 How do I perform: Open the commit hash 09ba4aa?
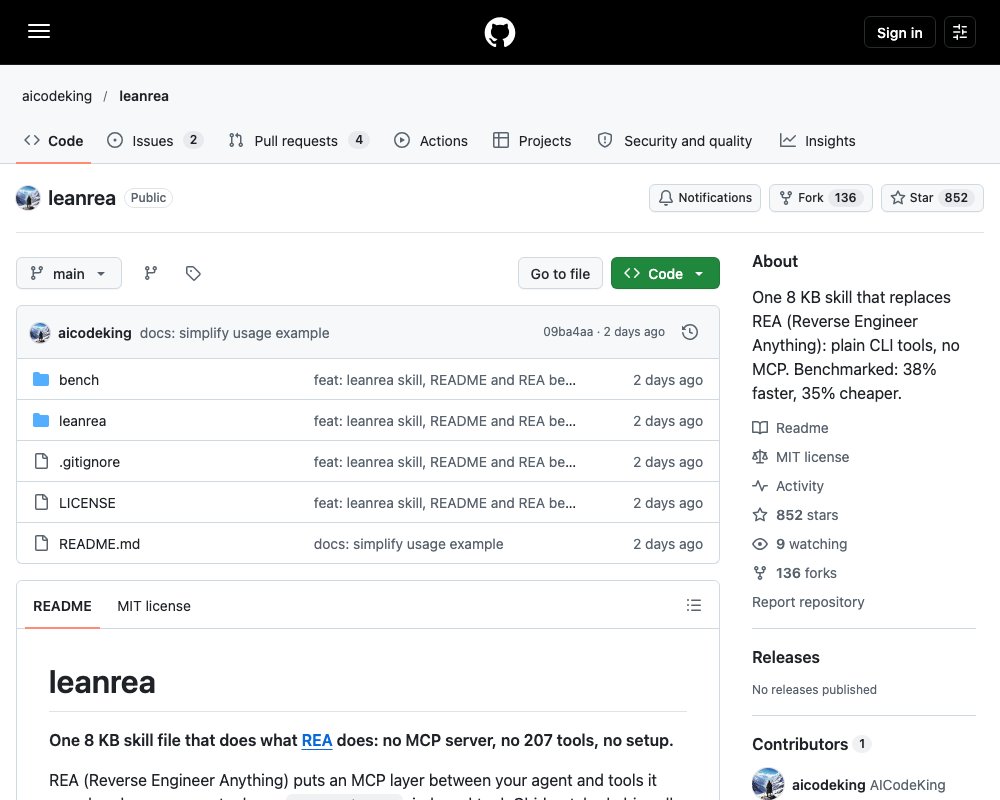click(x=568, y=332)
